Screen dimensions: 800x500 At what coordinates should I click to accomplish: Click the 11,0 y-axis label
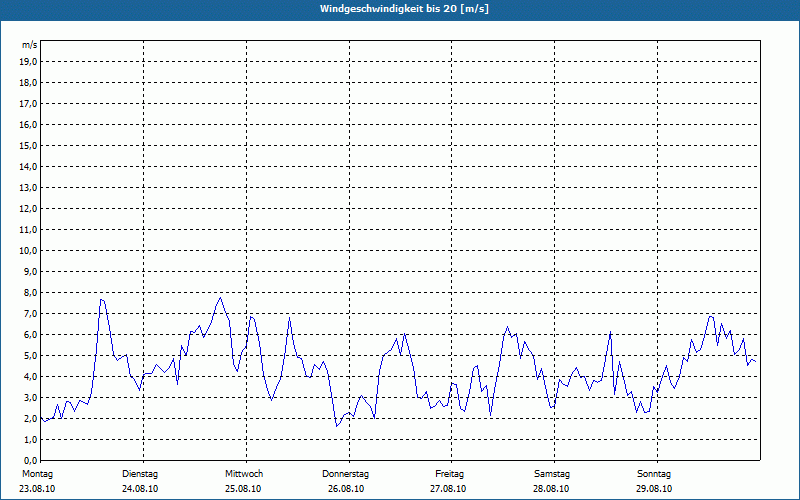point(28,230)
